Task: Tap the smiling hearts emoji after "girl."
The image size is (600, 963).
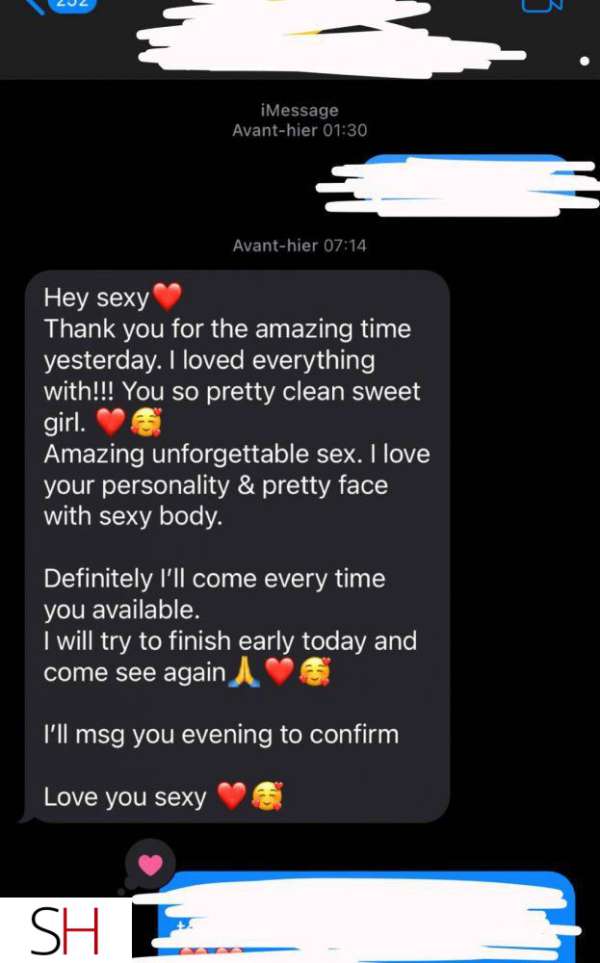Action: (x=146, y=422)
